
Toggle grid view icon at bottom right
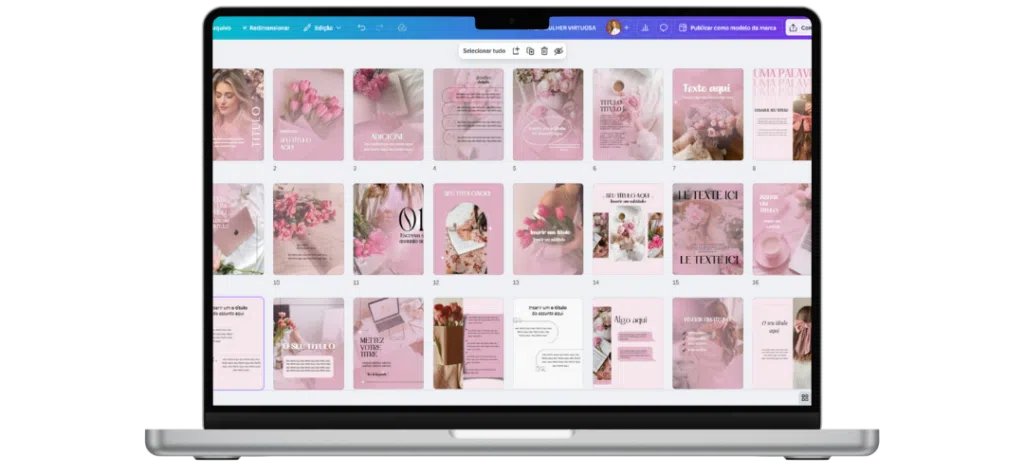click(805, 398)
